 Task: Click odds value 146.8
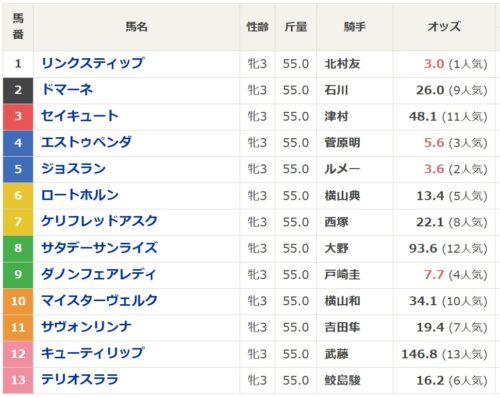(x=419, y=354)
